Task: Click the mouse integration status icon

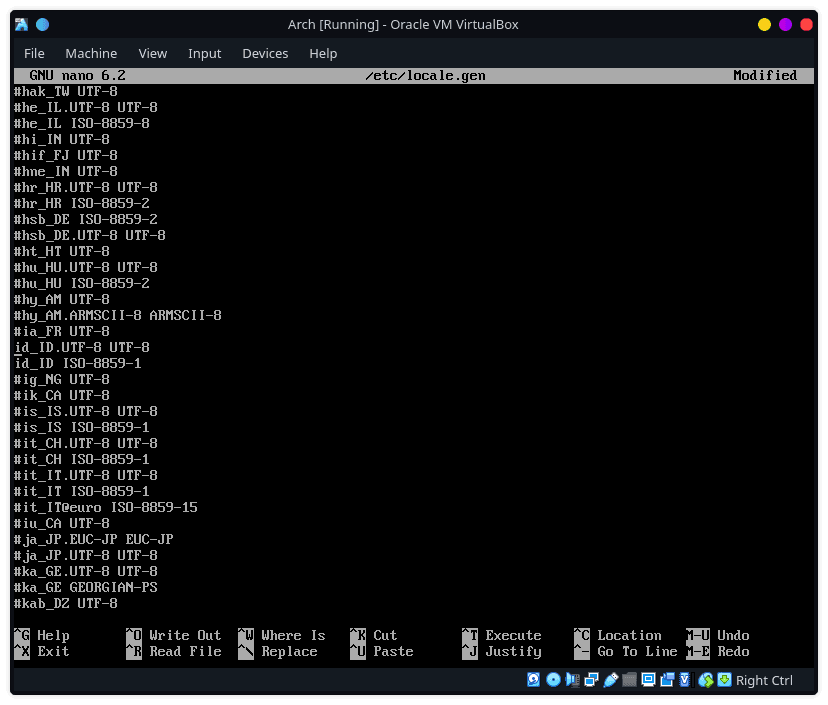Action: point(705,680)
